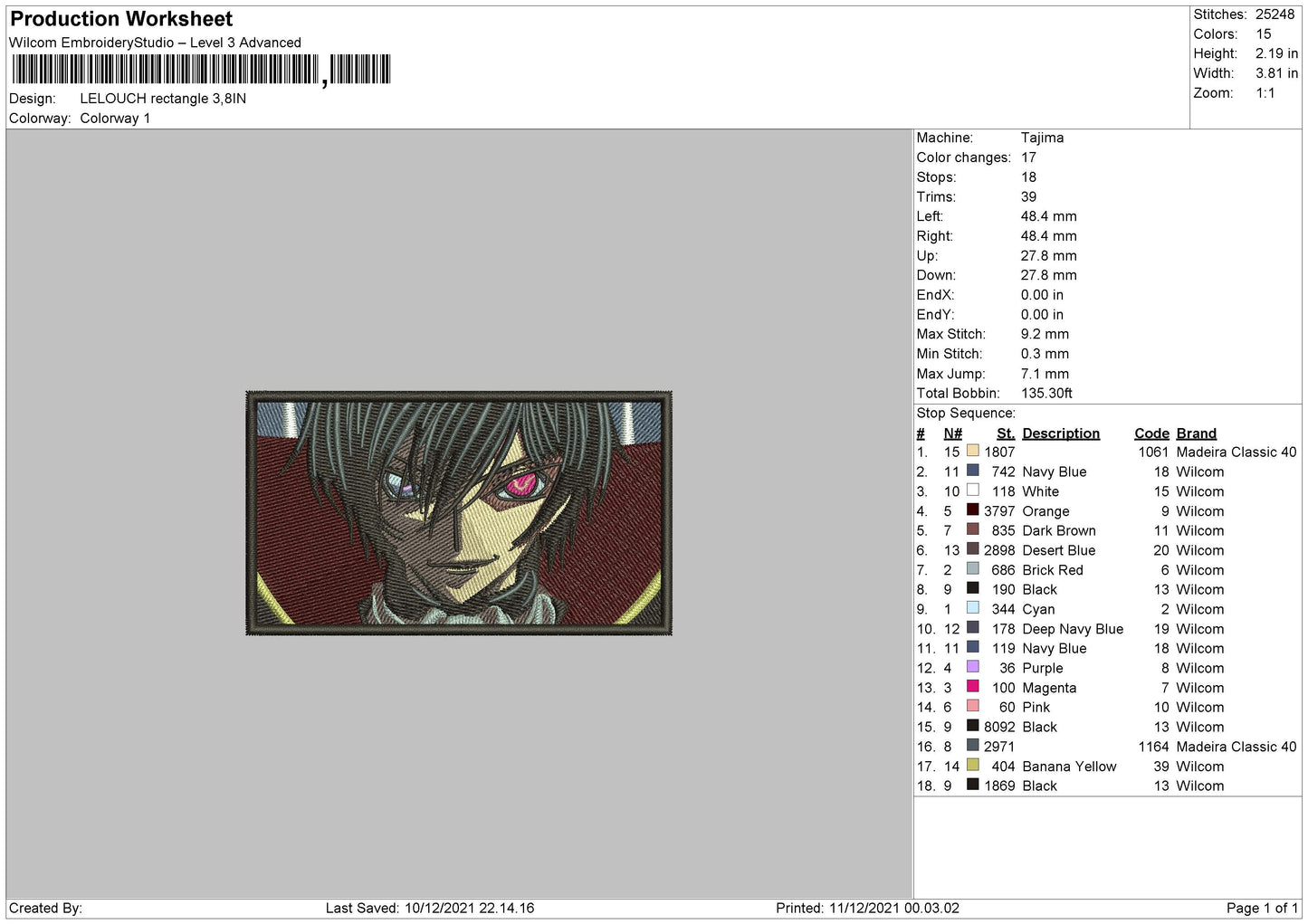Viewport: 1308px width, 924px height.
Task: Click the Orange swatch in row 4
Action: [973, 510]
